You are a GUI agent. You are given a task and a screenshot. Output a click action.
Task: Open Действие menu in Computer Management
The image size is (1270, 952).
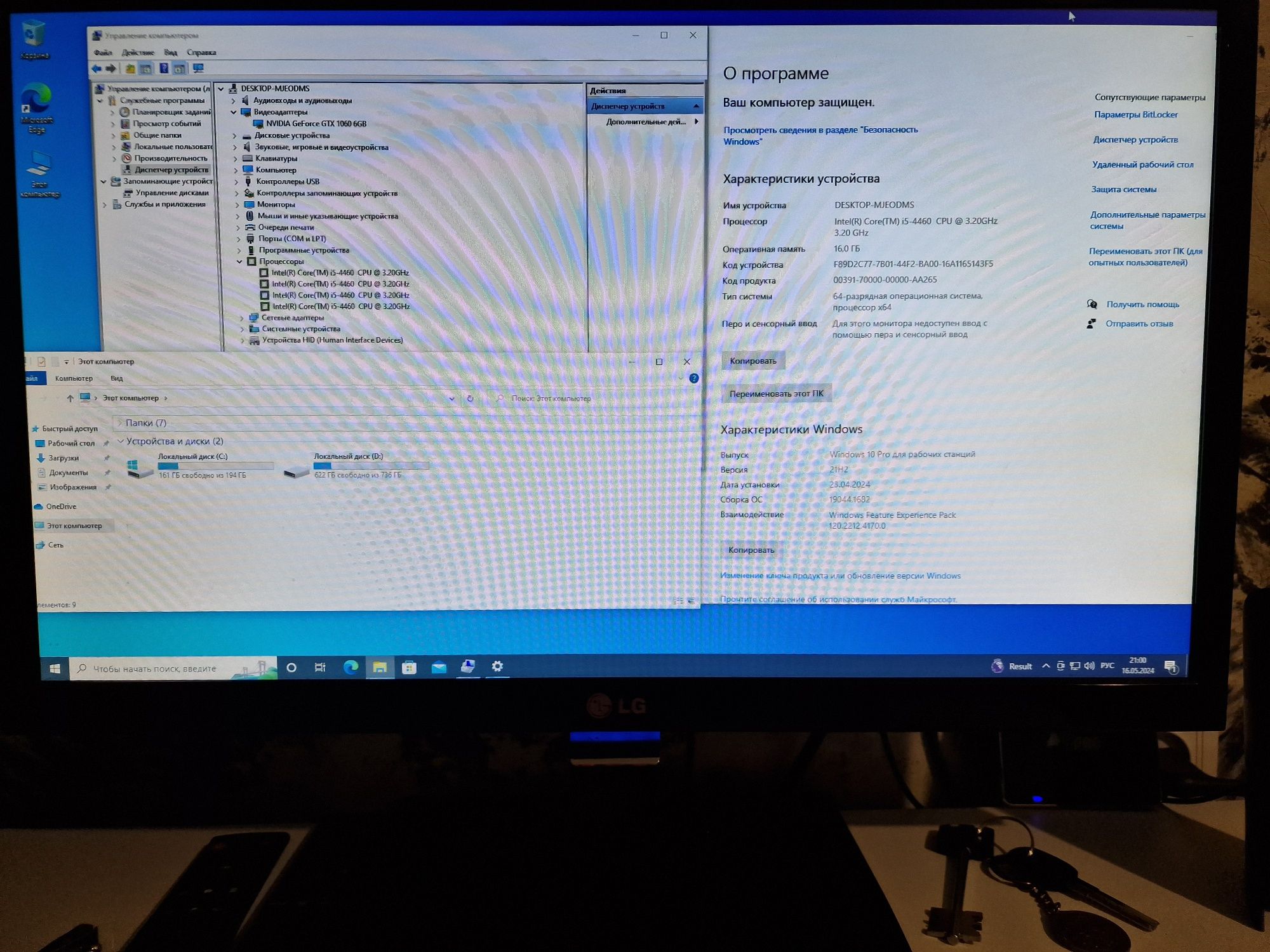coord(138,53)
